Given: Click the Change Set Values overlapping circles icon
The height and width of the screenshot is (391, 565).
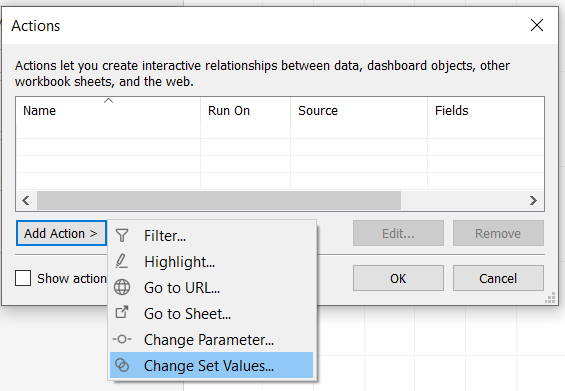Looking at the screenshot, I should tap(122, 365).
